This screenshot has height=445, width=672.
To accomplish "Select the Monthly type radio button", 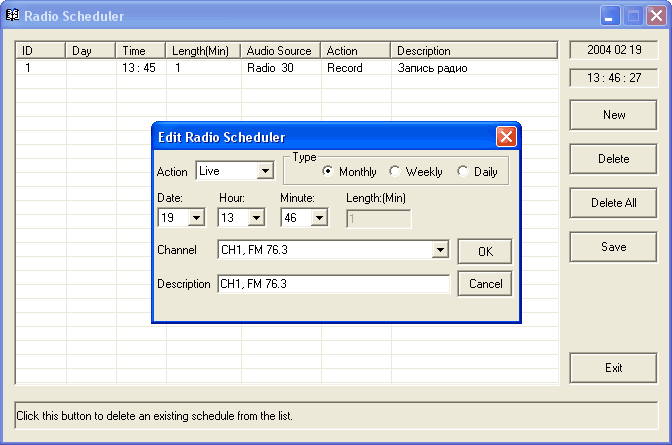I will [x=328, y=171].
